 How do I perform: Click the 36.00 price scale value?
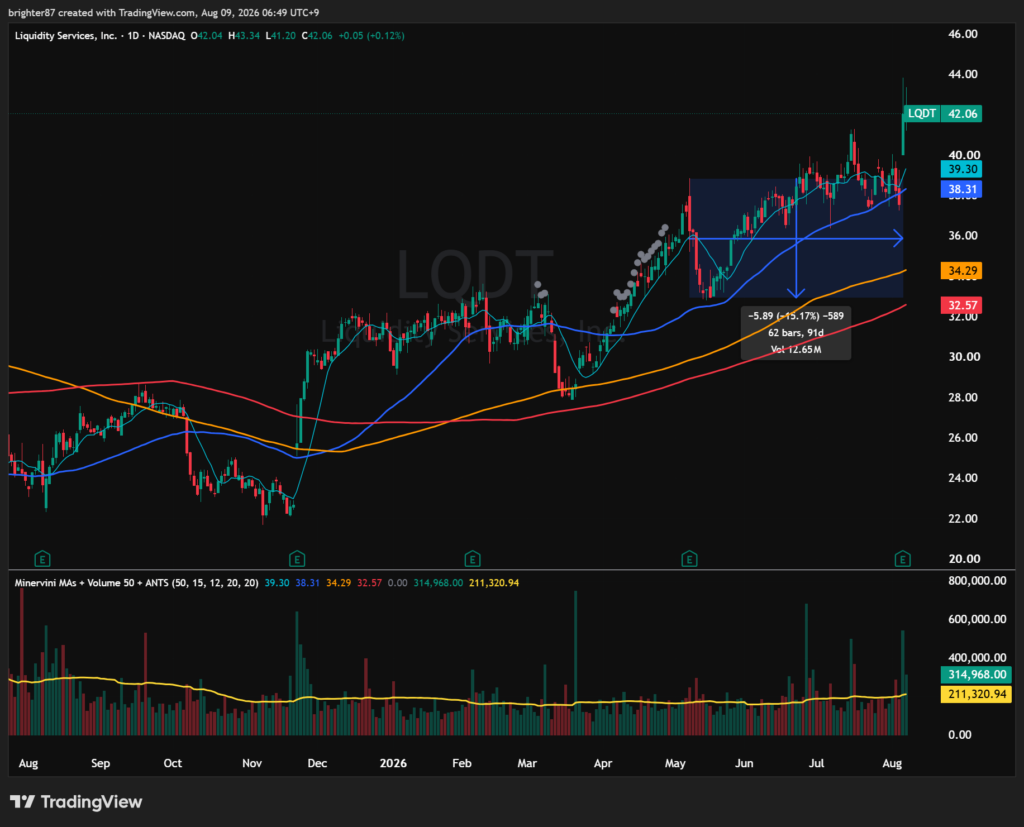[x=963, y=236]
